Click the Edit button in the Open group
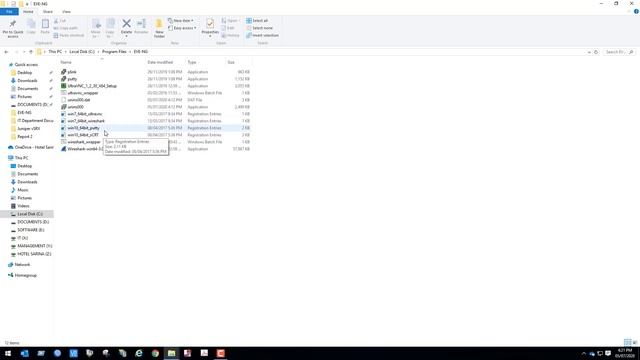This screenshot has height=360, width=640. pos(228,28)
